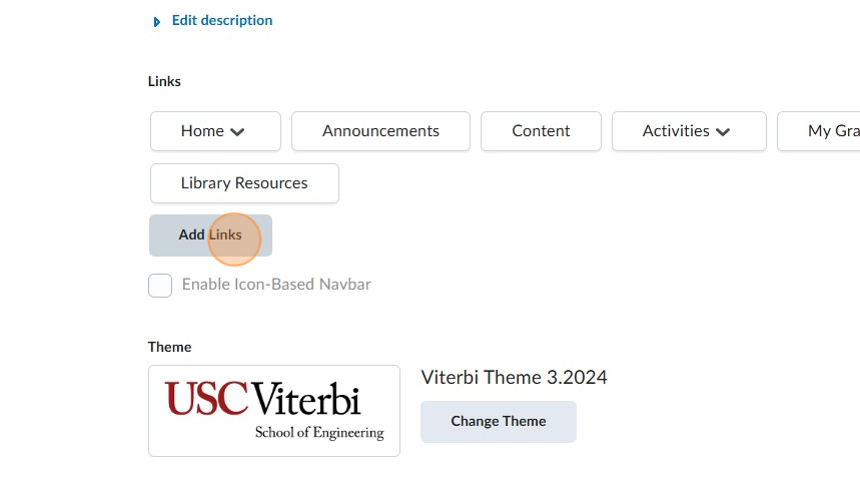Image resolution: width=860 pixels, height=482 pixels.
Task: Expand the Activities dropdown chevron
Action: (723, 132)
